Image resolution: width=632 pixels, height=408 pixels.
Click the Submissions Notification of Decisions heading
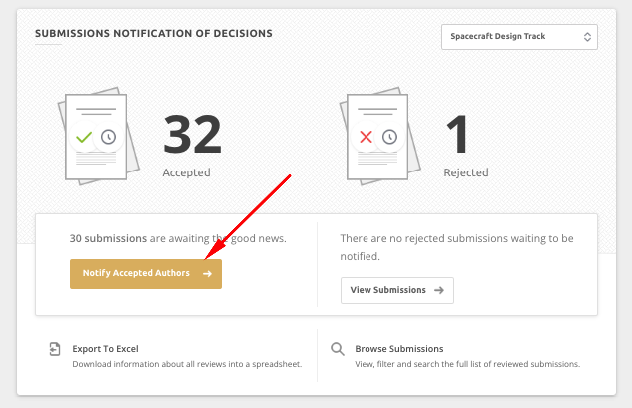point(154,33)
